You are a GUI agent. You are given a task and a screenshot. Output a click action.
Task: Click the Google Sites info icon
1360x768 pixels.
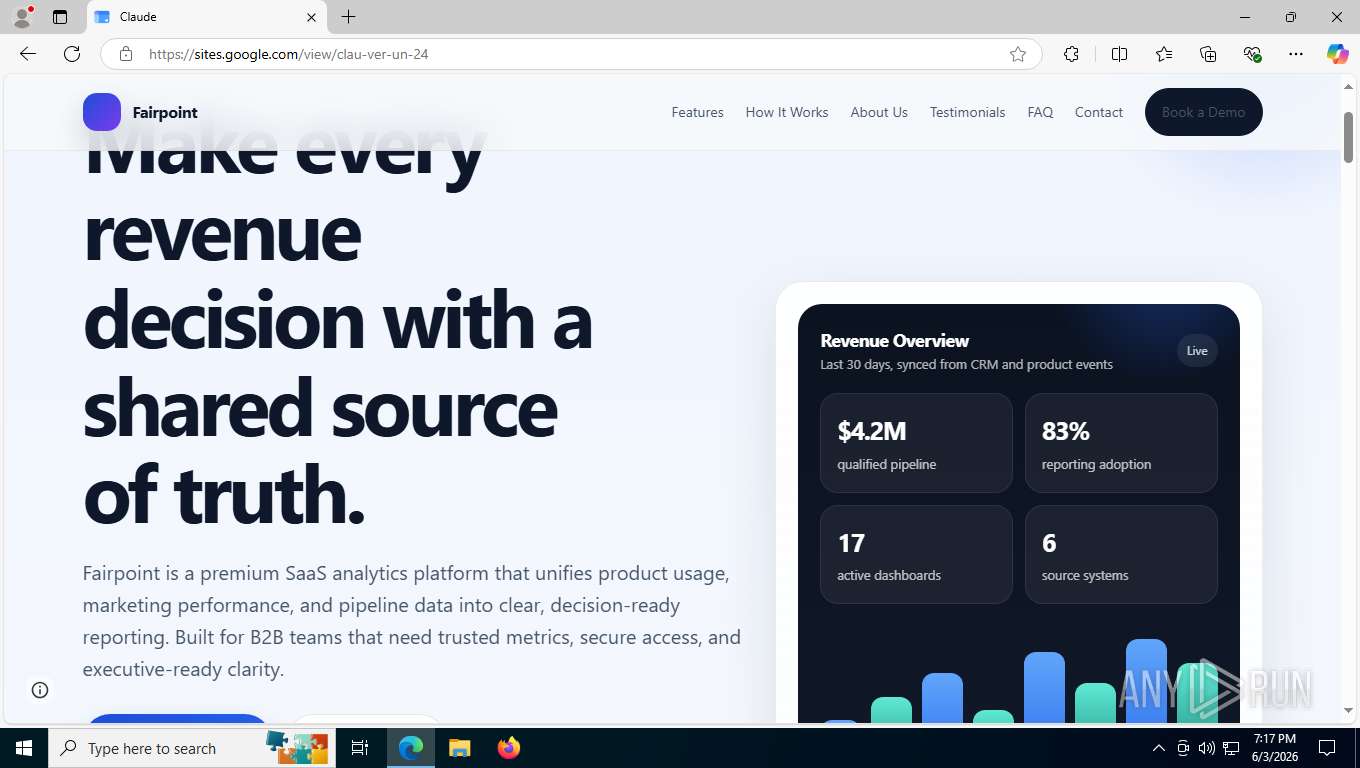point(40,690)
